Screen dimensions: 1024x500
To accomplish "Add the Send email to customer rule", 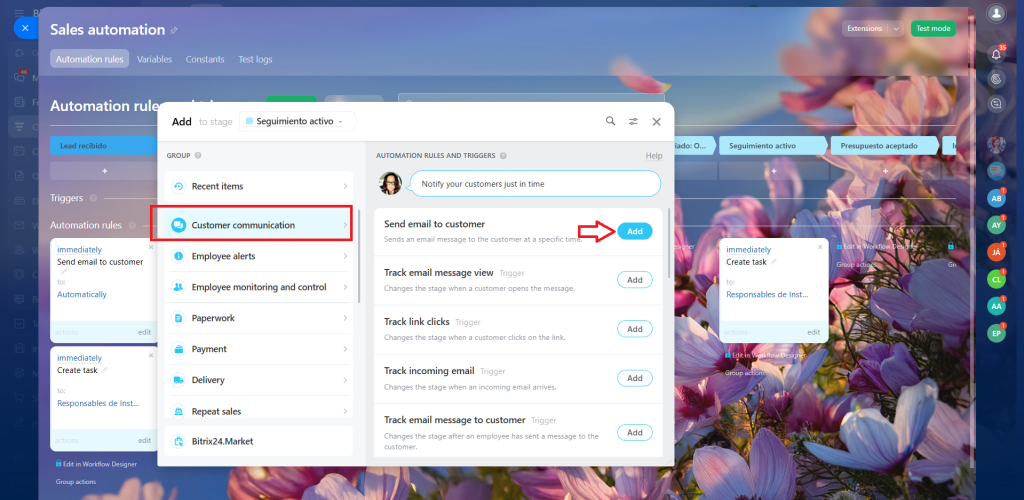I will (634, 231).
